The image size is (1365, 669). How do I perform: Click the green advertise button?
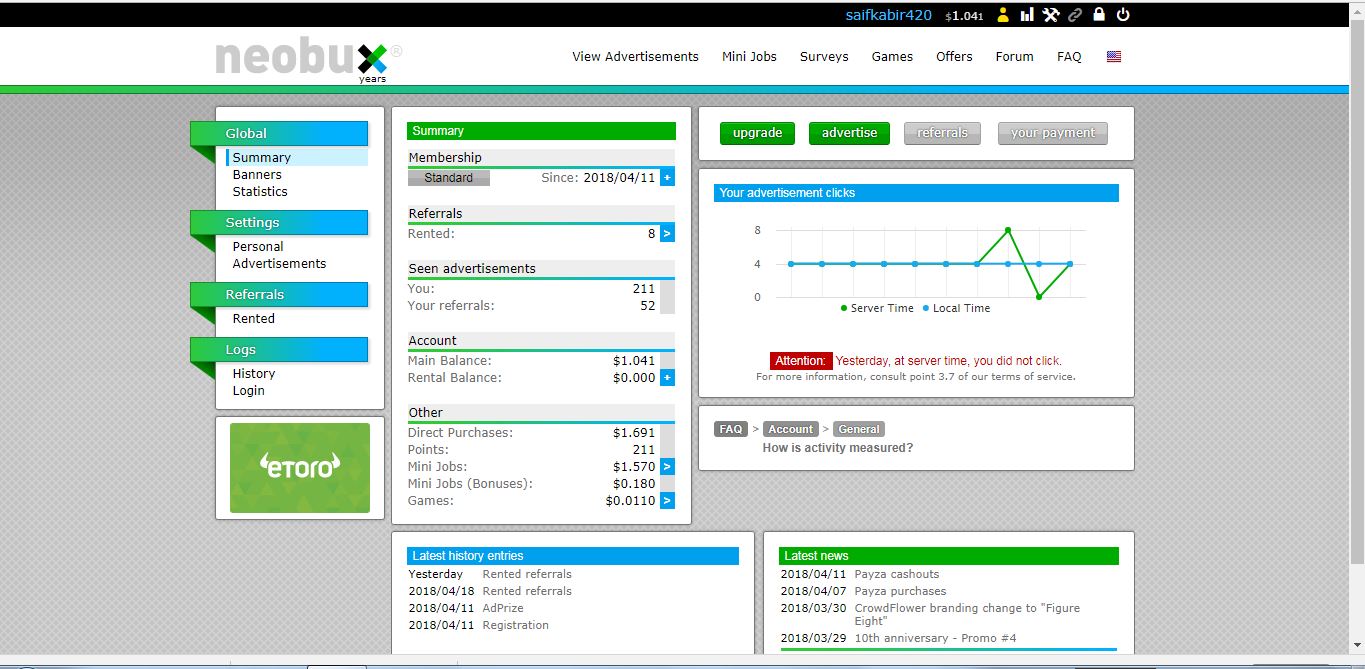pyautogui.click(x=849, y=133)
